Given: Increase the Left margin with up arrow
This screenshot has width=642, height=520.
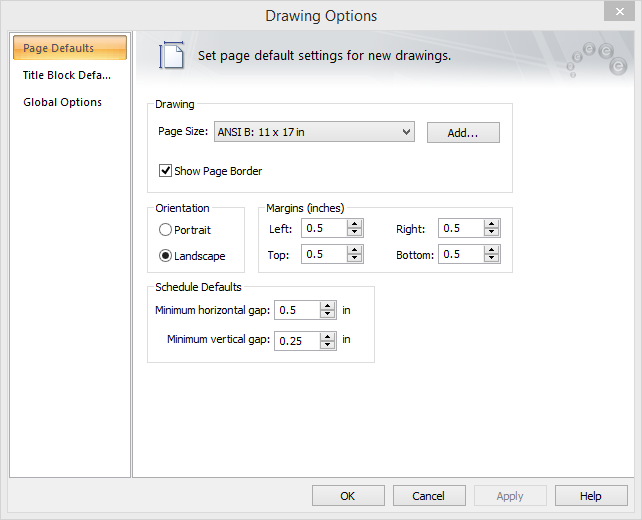Looking at the screenshot, I should point(354,224).
